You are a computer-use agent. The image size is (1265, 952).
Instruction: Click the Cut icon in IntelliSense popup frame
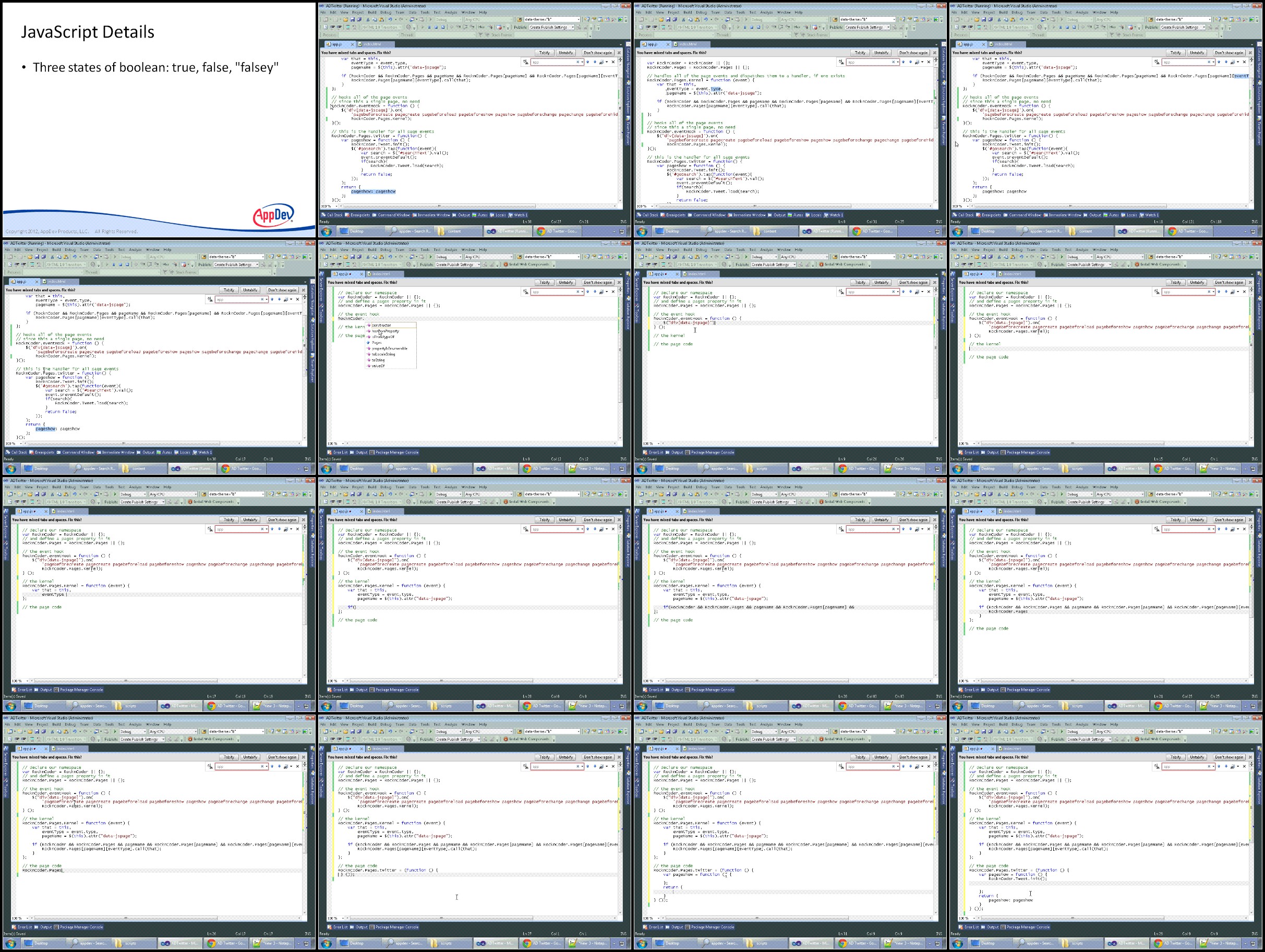click(368, 257)
